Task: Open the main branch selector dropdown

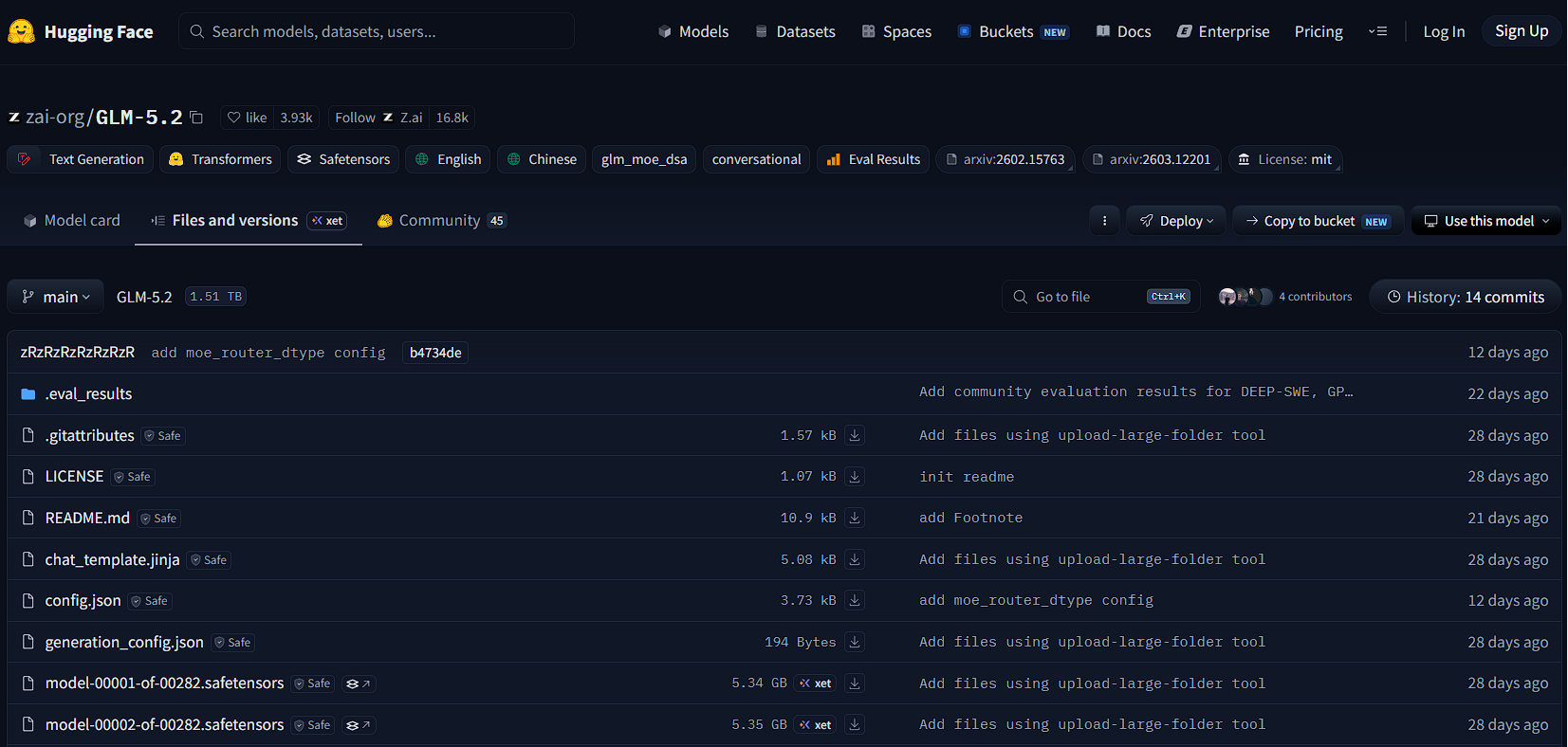Action: pos(56,297)
